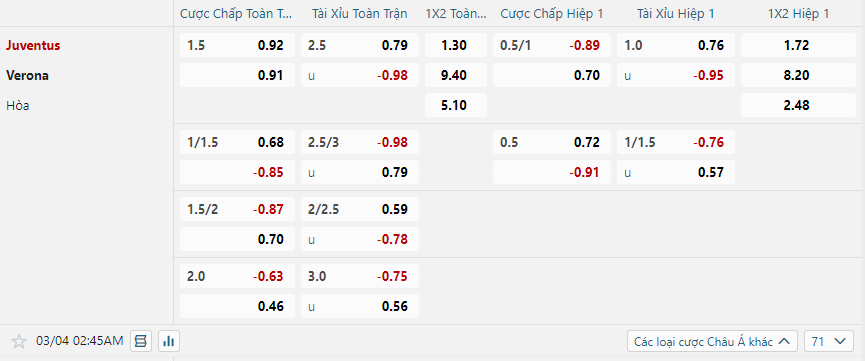Expand the 71 markets dropdown
865x361 pixels.
[x=829, y=342]
